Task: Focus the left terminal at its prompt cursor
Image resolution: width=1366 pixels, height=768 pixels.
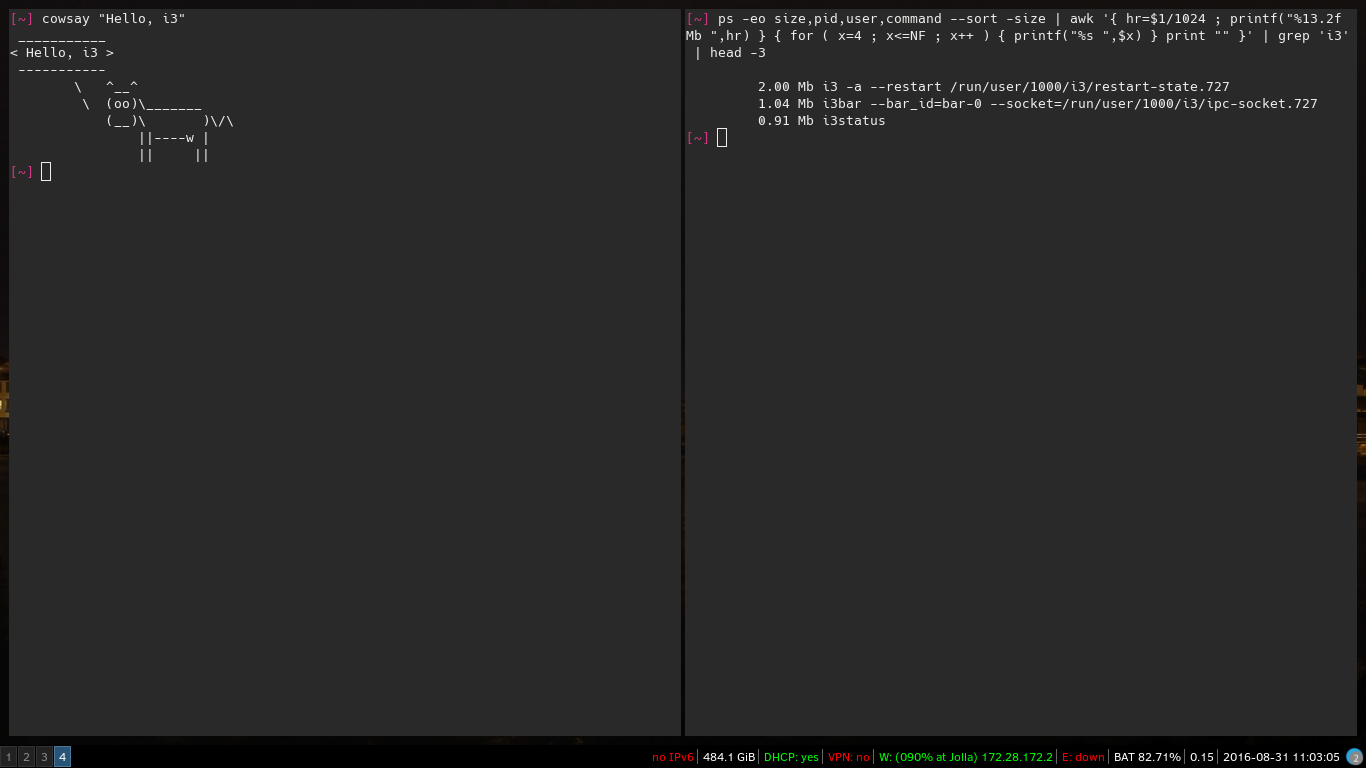Action: point(46,171)
